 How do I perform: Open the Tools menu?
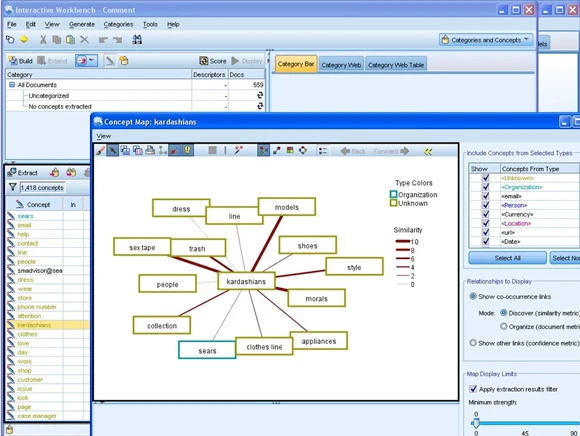click(x=150, y=24)
